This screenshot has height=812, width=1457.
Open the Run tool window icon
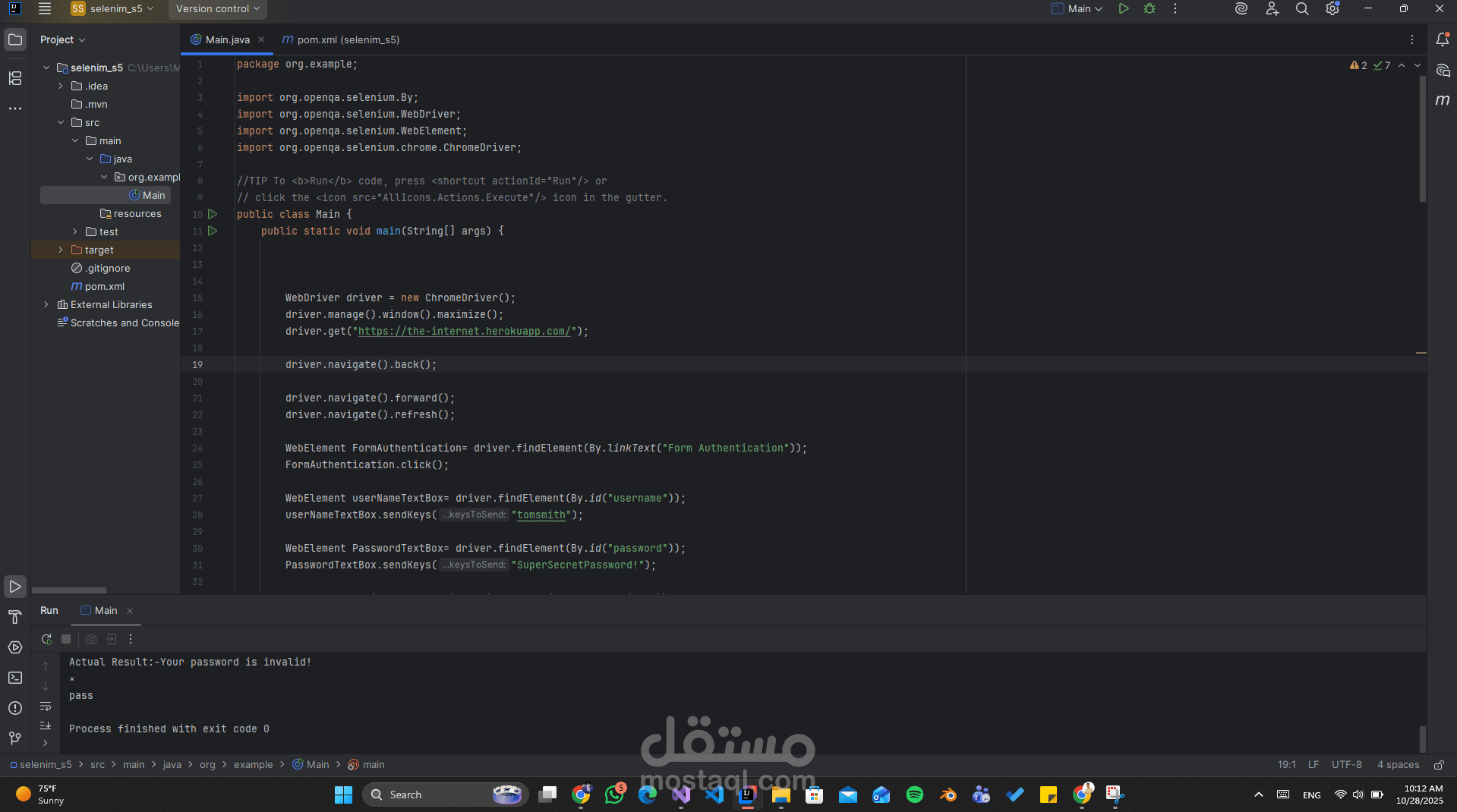tap(15, 587)
